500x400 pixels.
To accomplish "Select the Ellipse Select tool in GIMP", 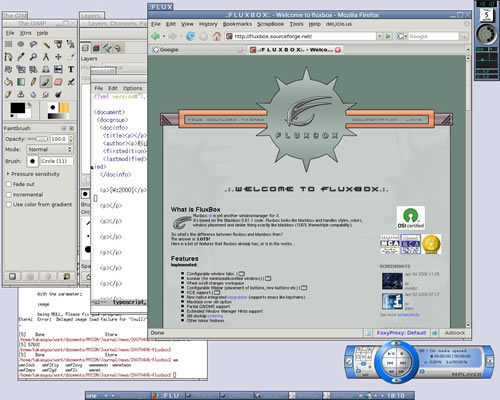I will click(21, 44).
